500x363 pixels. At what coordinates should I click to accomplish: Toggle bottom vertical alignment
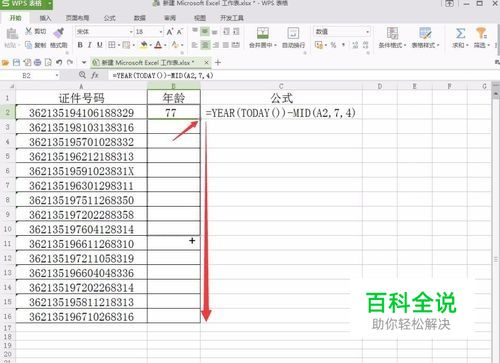(x=215, y=32)
